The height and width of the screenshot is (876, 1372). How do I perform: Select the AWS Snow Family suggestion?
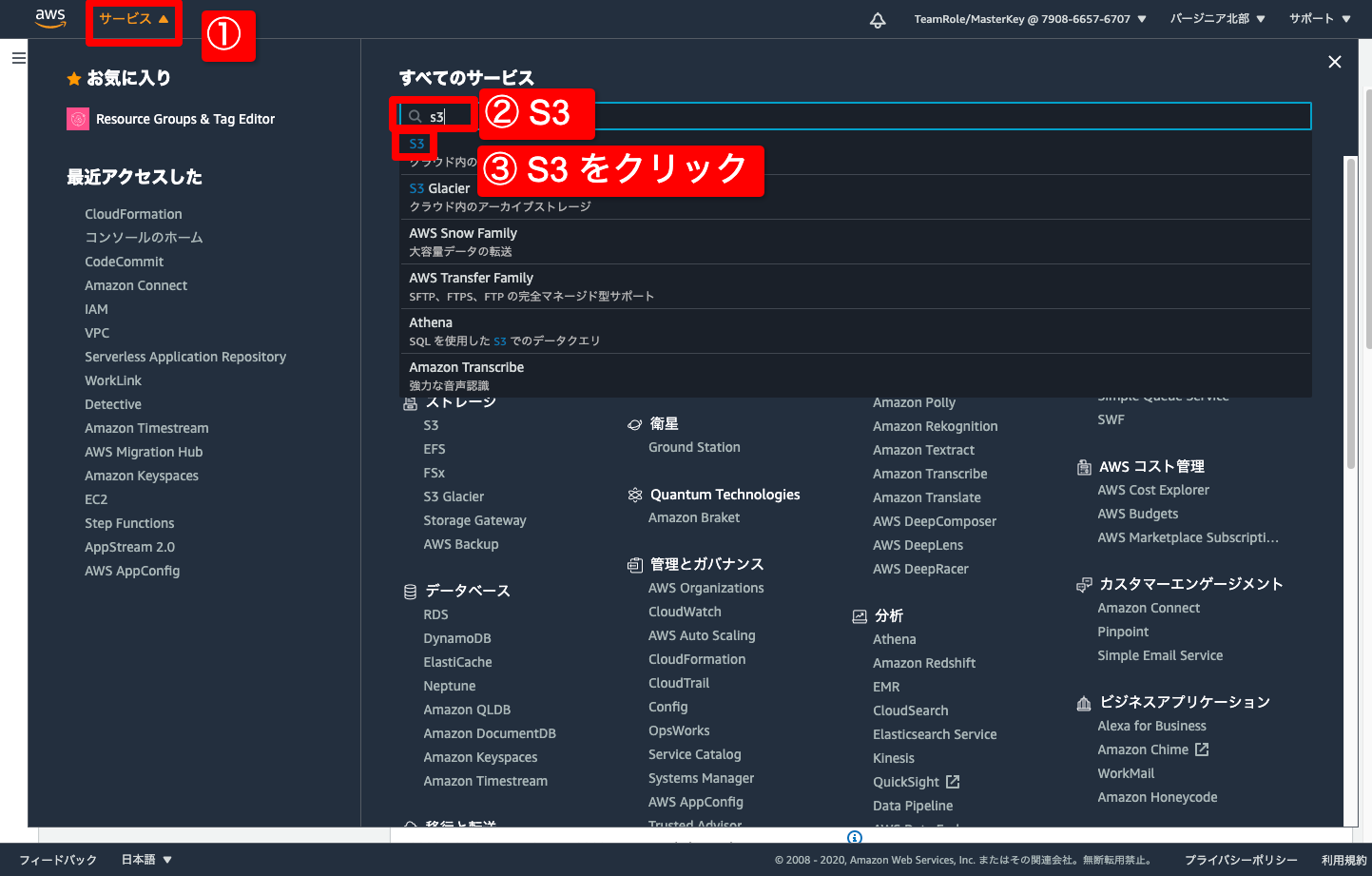tap(856, 242)
